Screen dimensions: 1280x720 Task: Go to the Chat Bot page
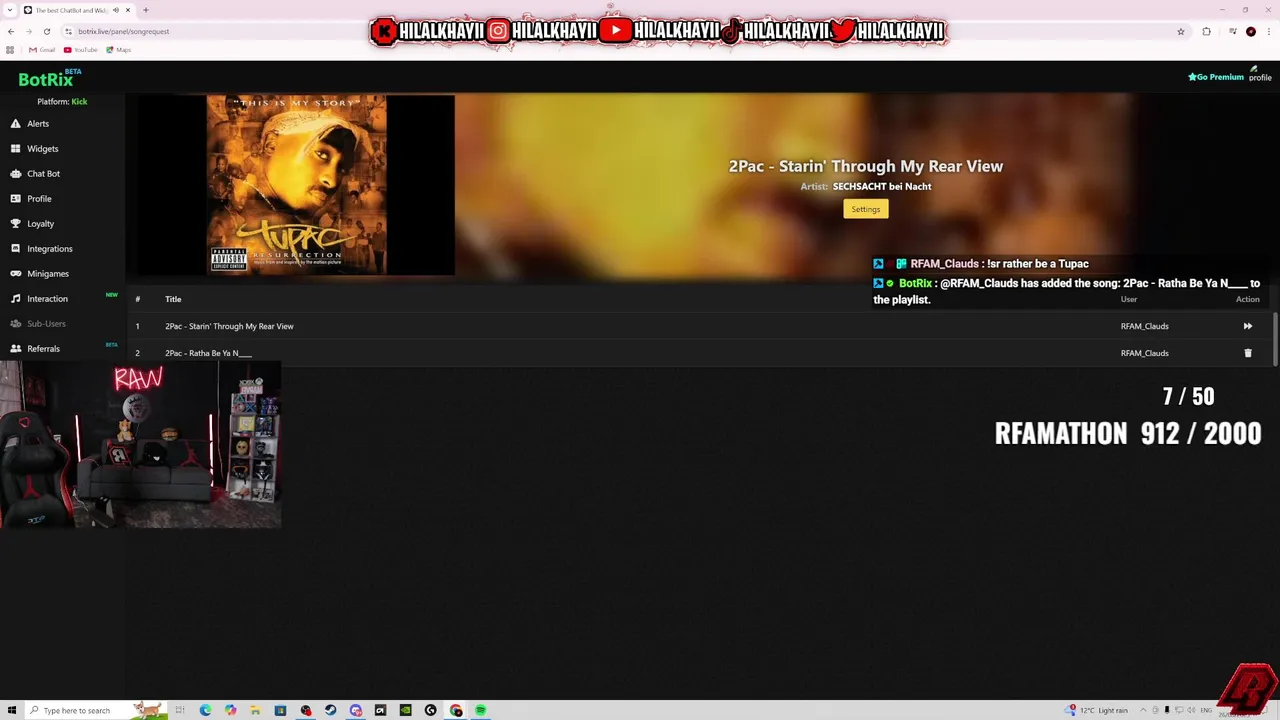click(x=35, y=174)
